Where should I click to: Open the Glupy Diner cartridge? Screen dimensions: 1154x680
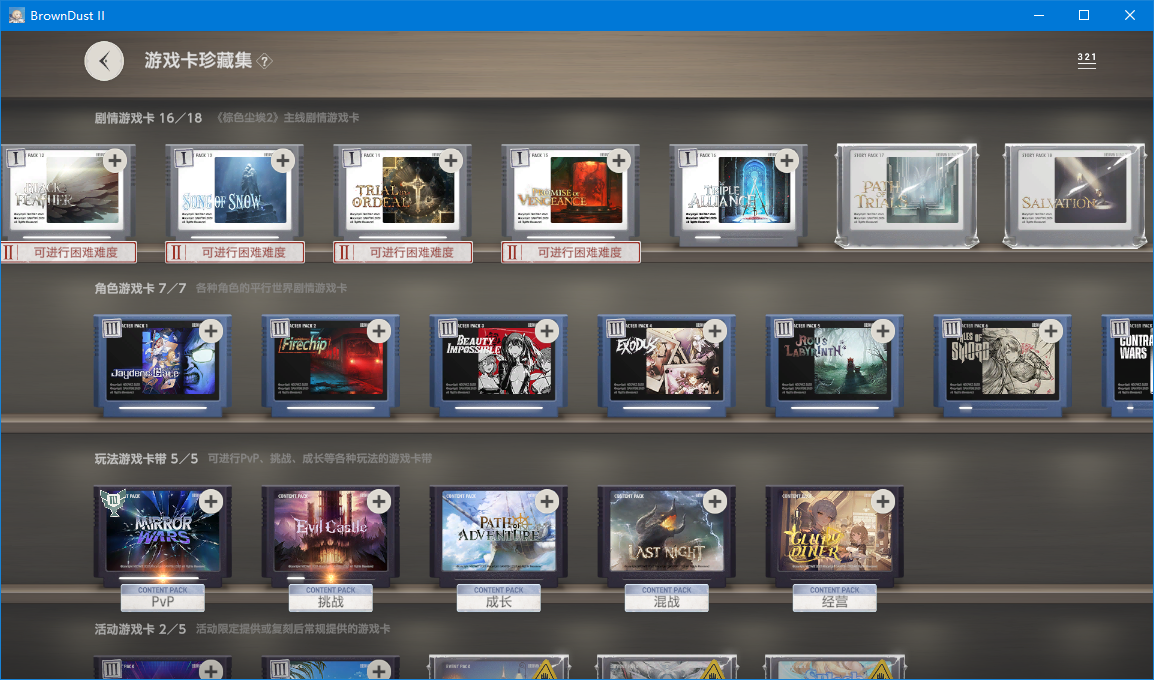(835, 536)
